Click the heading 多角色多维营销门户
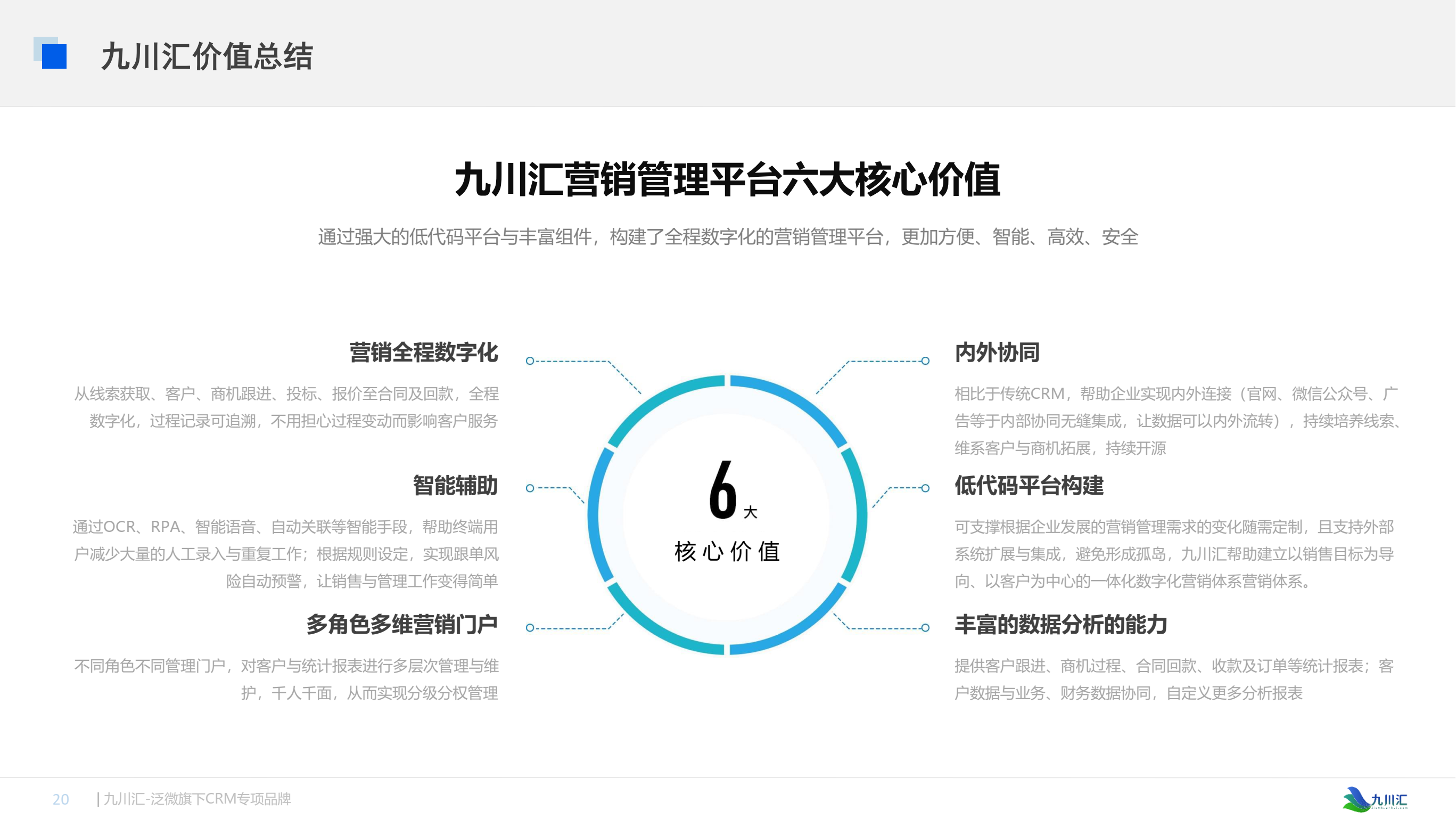 [402, 625]
